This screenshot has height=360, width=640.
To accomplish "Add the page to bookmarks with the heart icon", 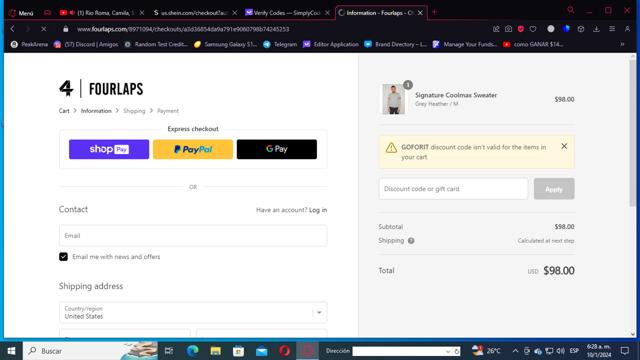I will point(533,29).
